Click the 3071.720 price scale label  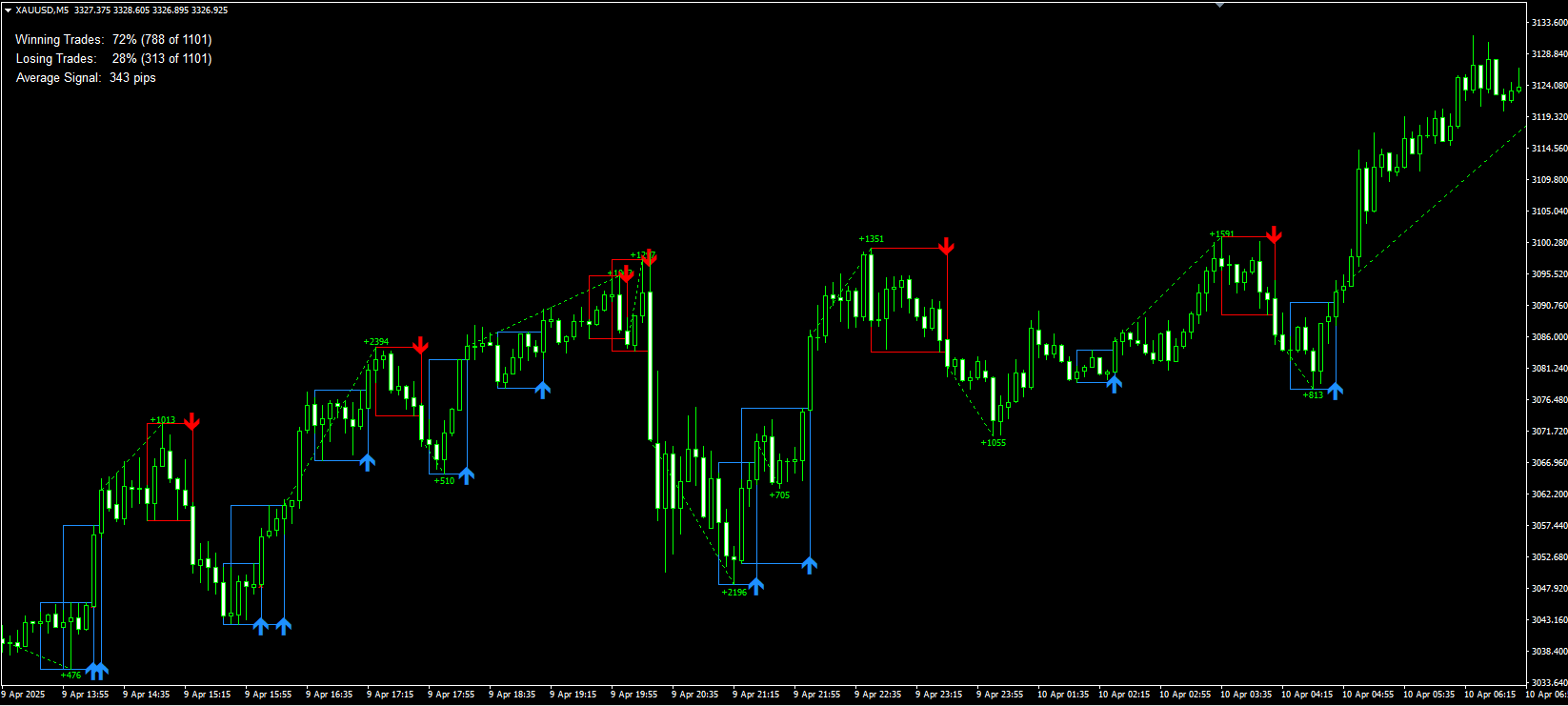pos(1549,431)
